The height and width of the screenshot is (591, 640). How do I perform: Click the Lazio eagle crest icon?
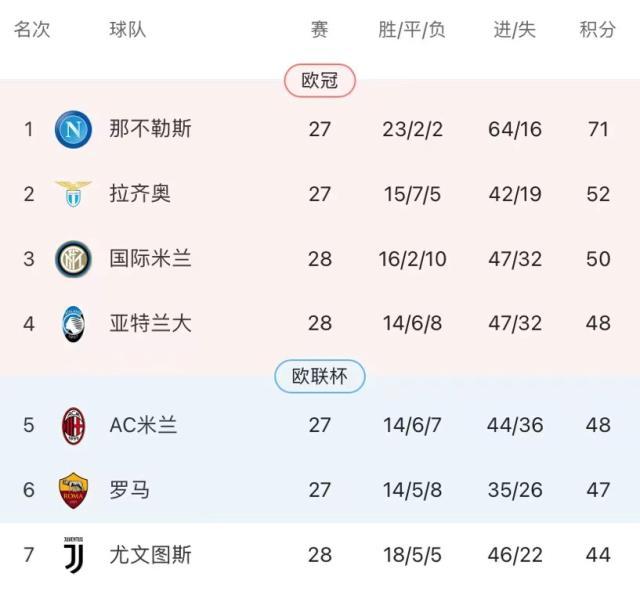tap(73, 194)
